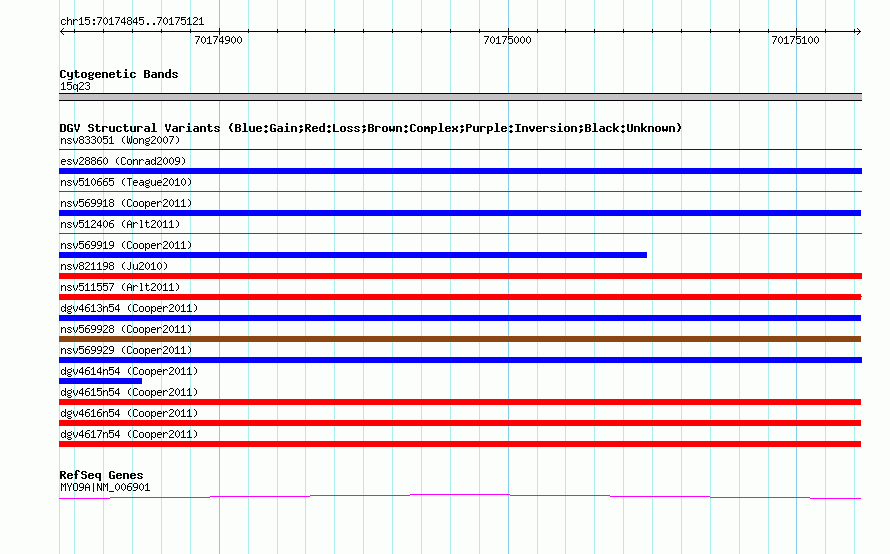This screenshot has height=554, width=890.
Task: Click the short blue dgv4614n54 bar
Action: tap(100, 381)
